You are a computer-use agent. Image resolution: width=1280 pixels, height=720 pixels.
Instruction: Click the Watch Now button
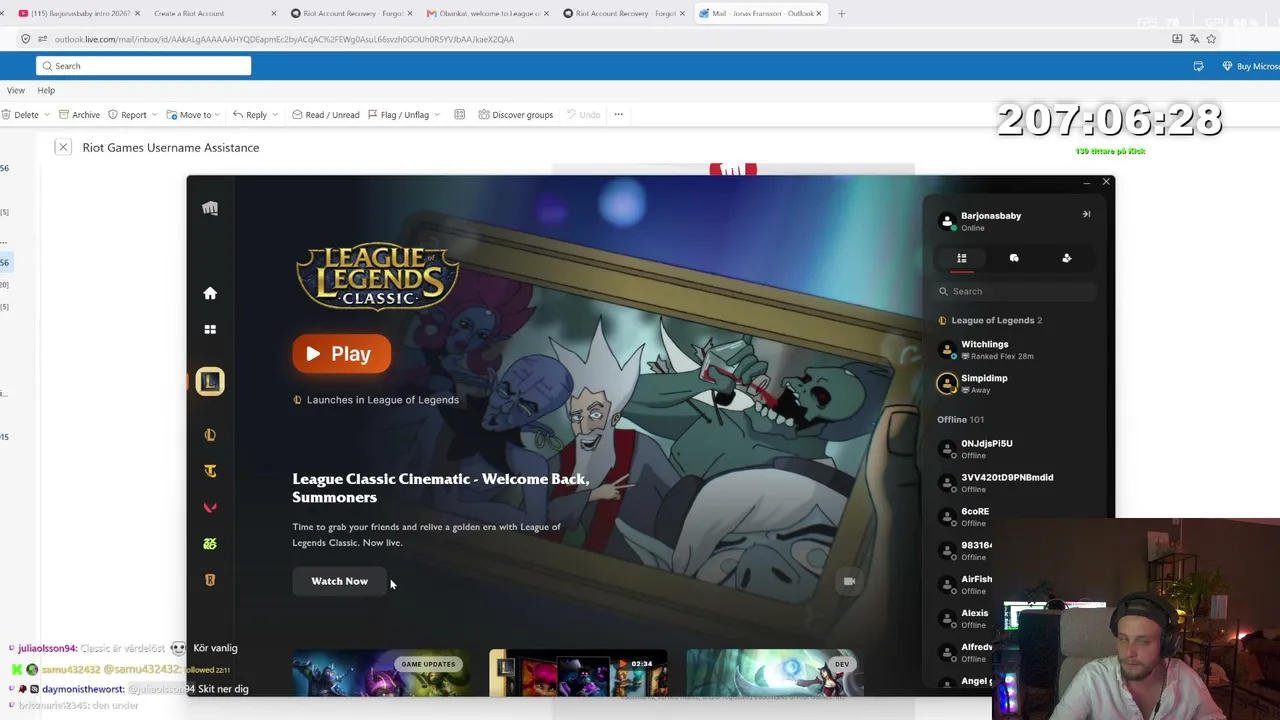pos(340,581)
